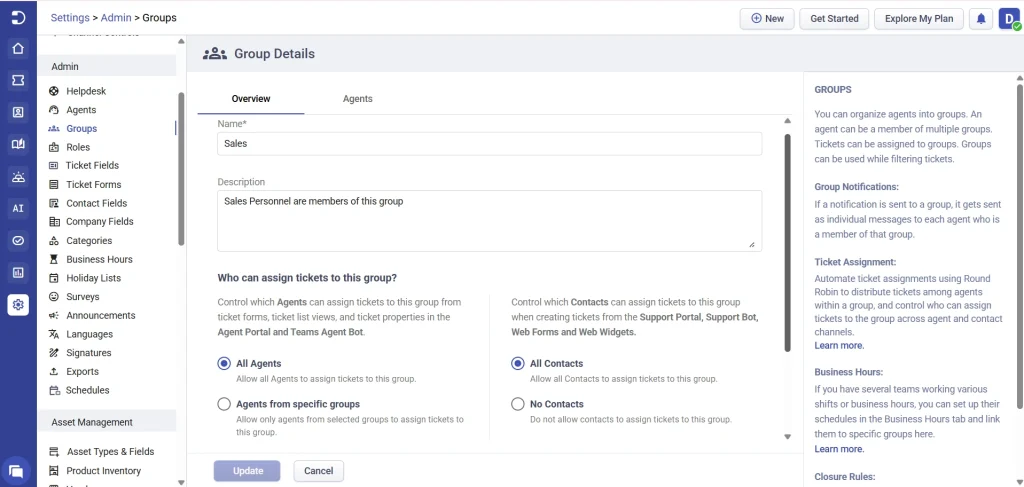Click the Update button

(247, 471)
